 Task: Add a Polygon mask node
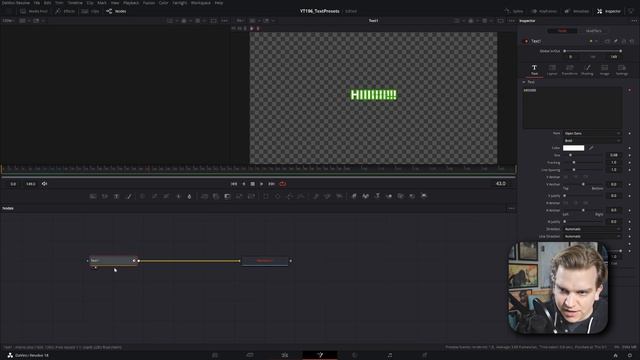(289, 196)
